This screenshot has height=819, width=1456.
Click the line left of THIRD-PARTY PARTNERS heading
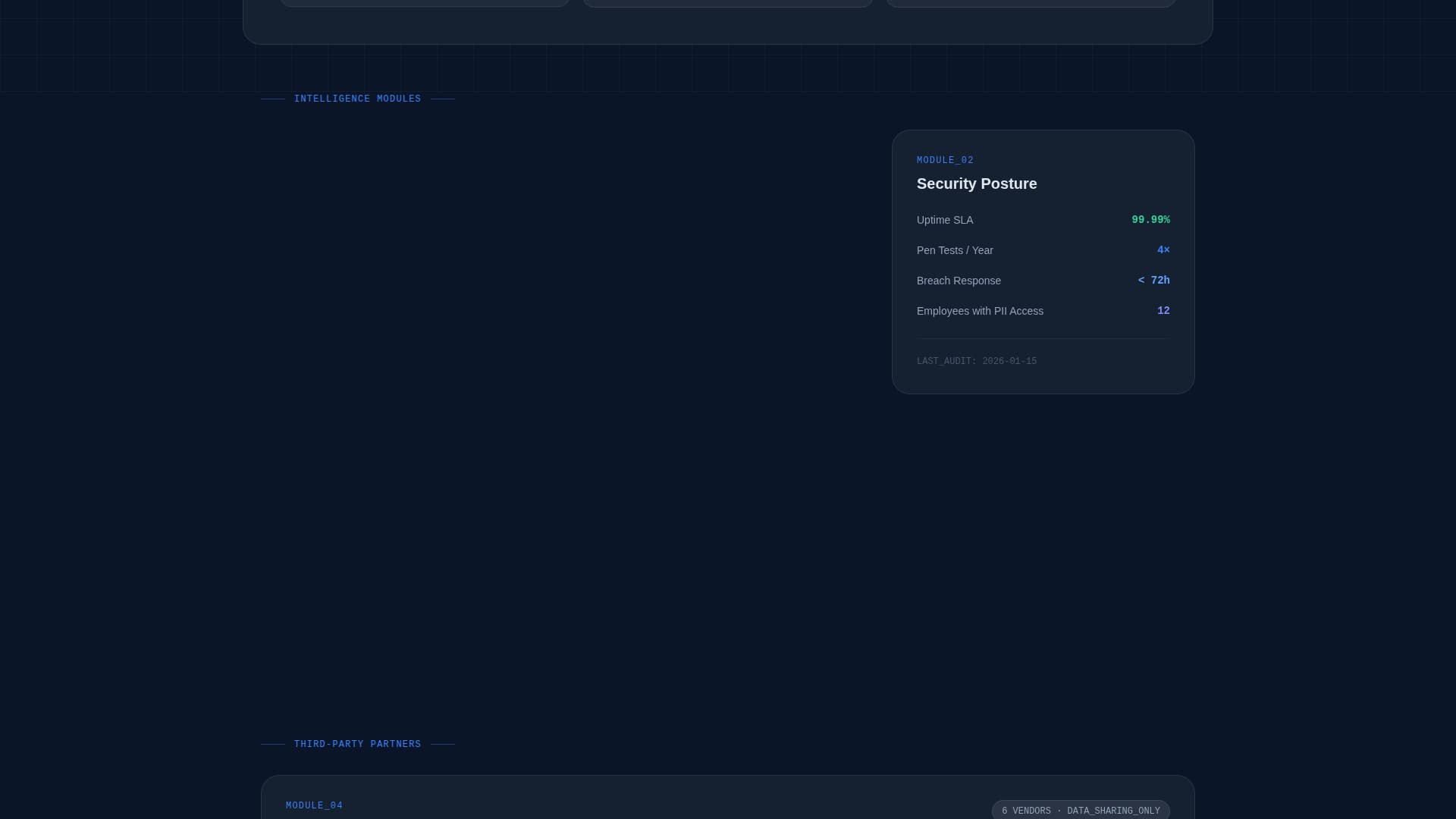tap(273, 745)
